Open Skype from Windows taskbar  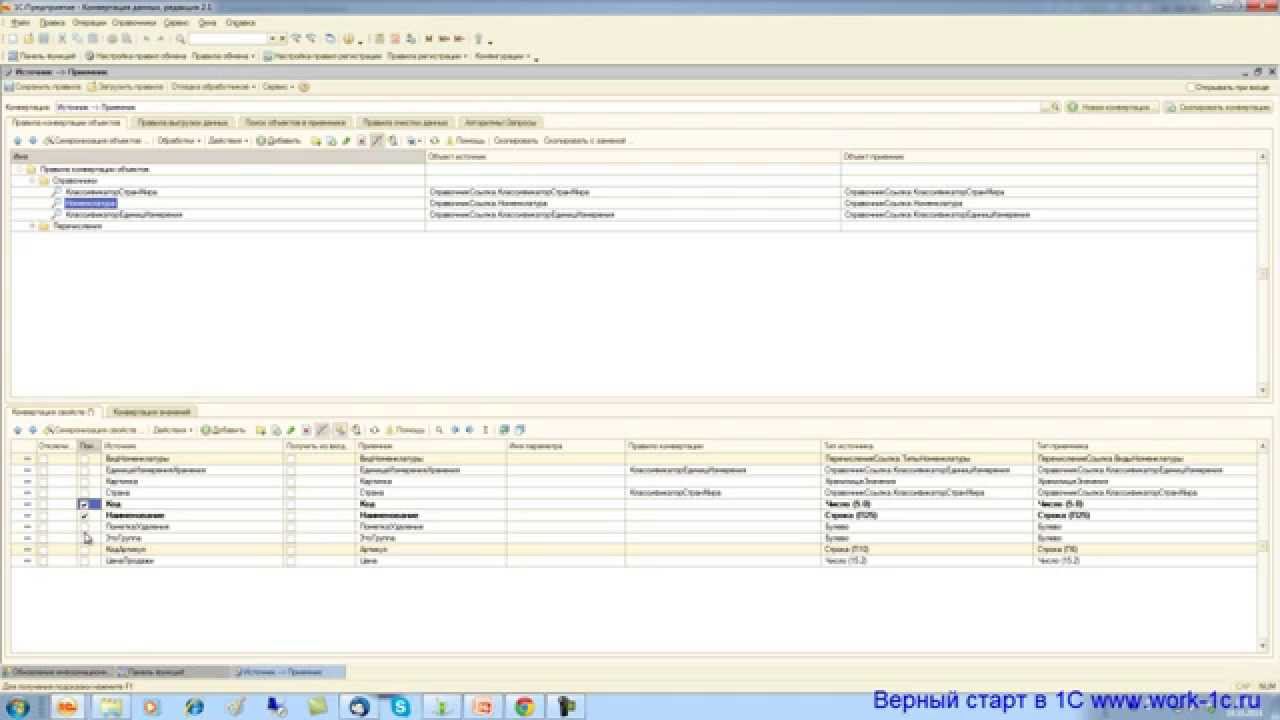pyautogui.click(x=401, y=706)
